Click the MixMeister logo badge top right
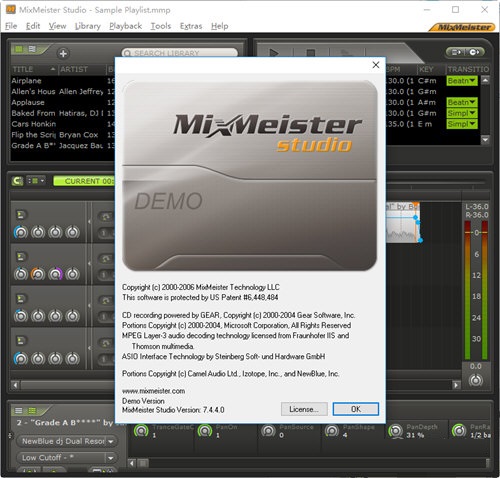 pos(462,27)
